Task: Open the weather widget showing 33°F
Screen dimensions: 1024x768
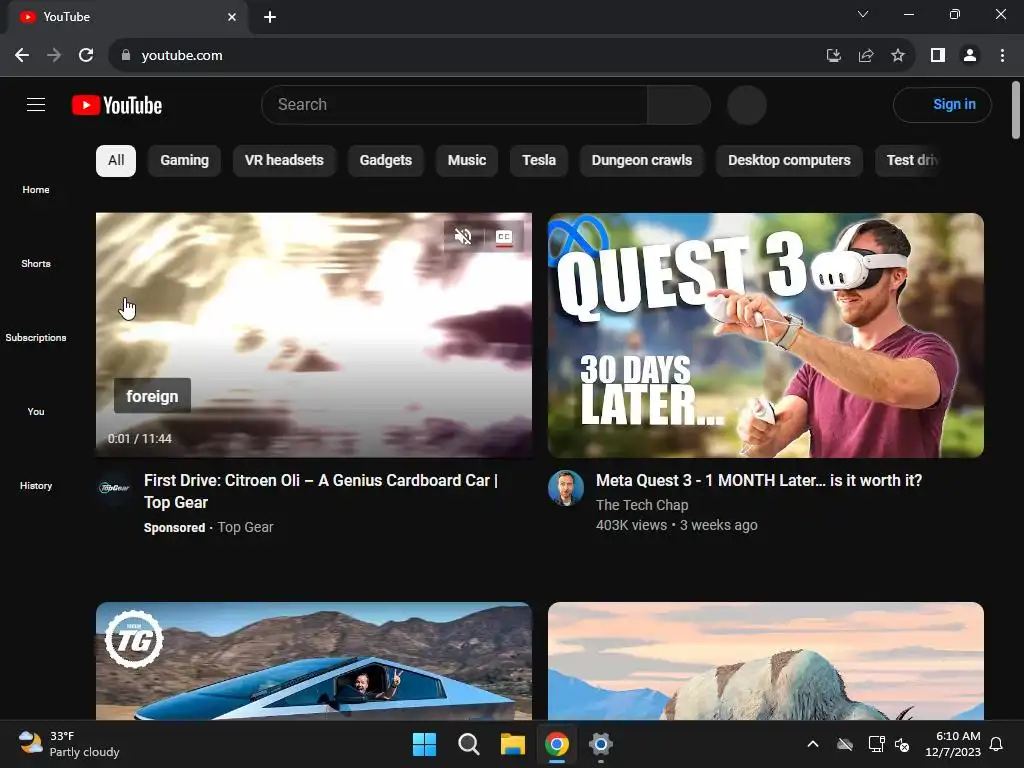Action: pos(69,744)
